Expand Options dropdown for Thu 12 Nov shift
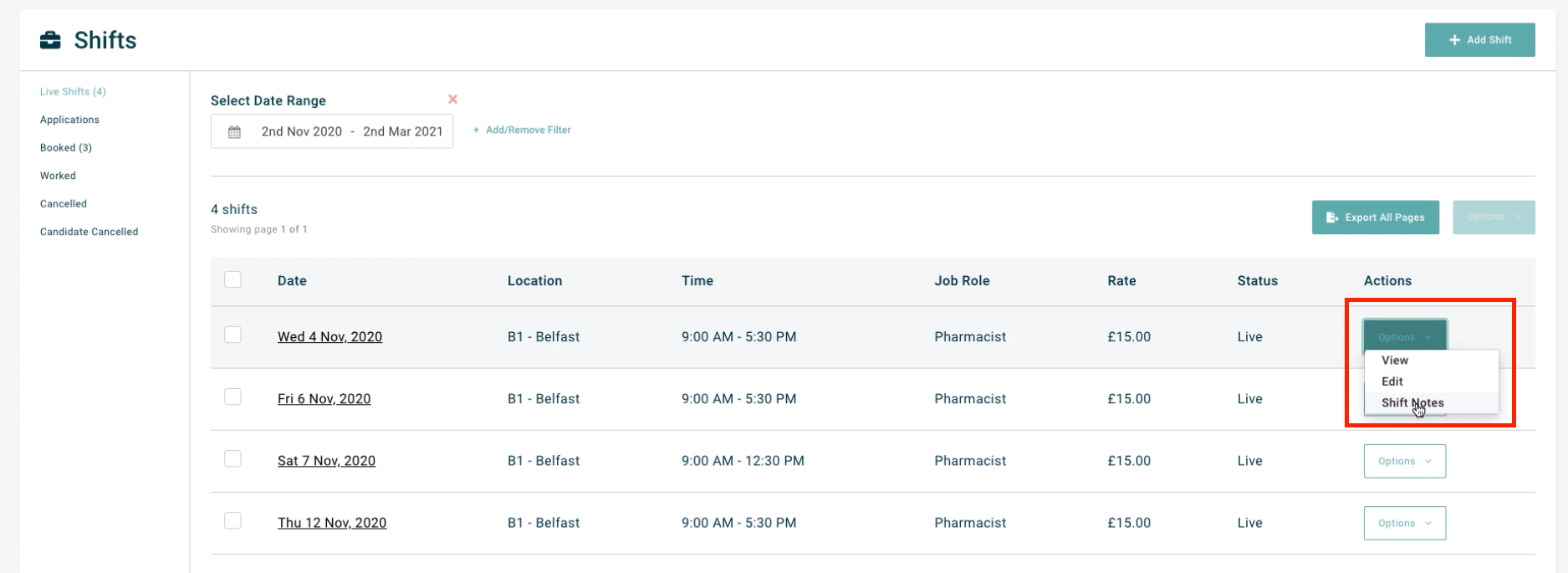 click(x=1404, y=523)
